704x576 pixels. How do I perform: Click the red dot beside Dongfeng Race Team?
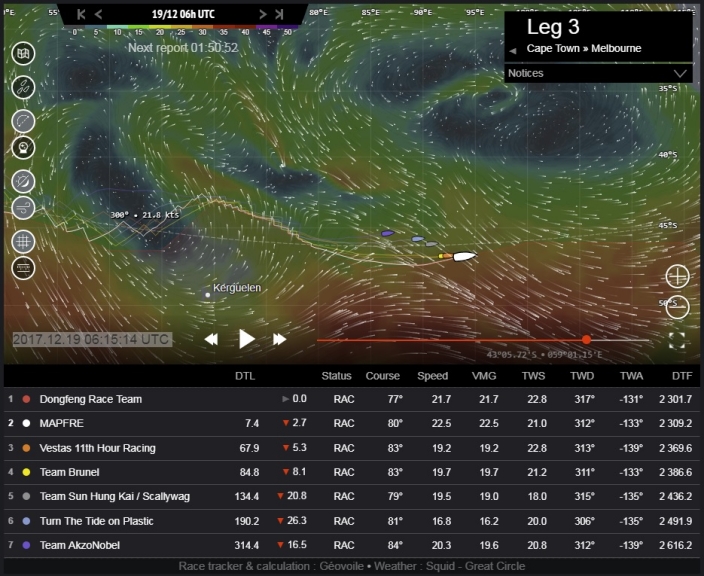tap(26, 399)
